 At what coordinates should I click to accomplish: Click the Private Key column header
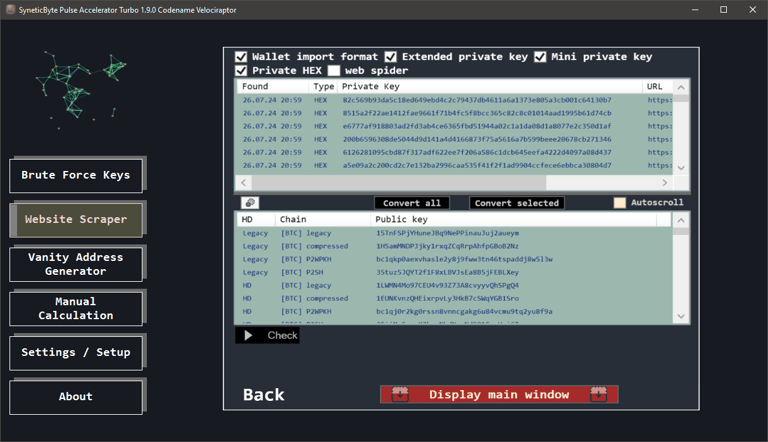(x=490, y=86)
